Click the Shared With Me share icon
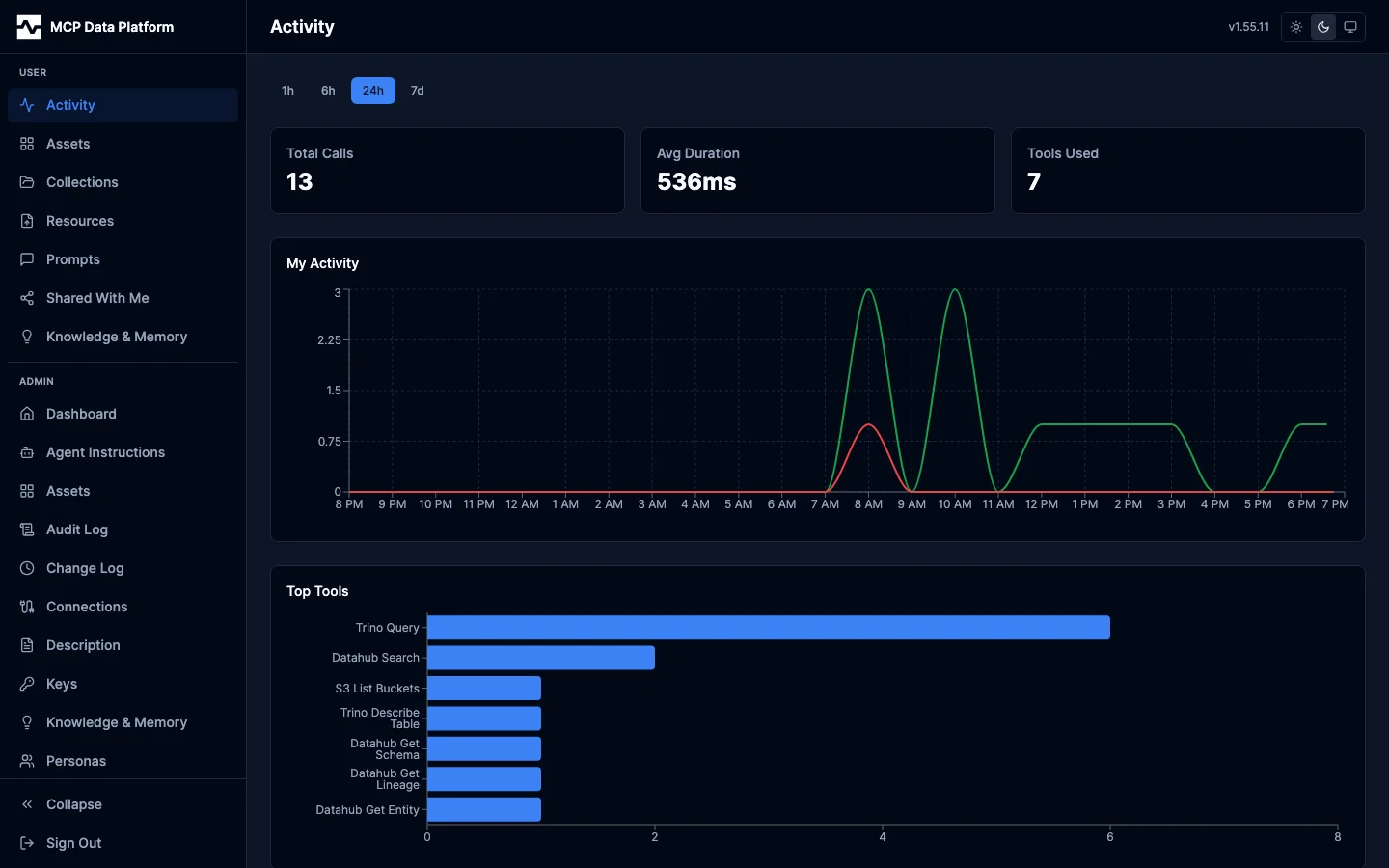Image resolution: width=1389 pixels, height=868 pixels. (x=27, y=298)
